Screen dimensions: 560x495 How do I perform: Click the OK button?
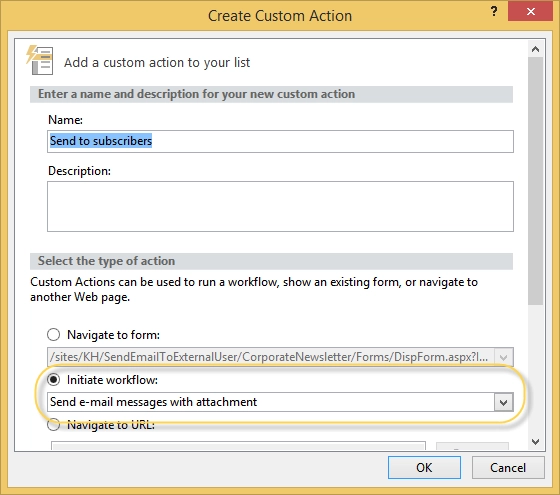point(424,468)
